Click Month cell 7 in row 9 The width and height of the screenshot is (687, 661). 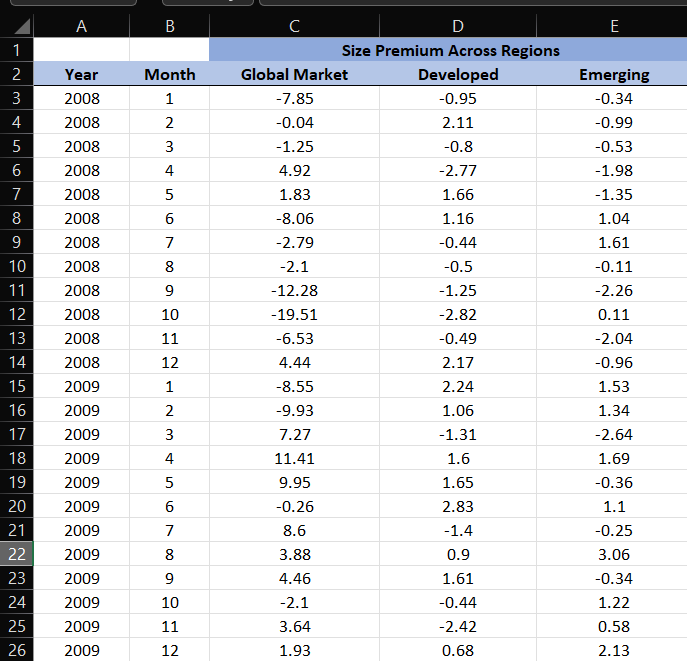170,242
